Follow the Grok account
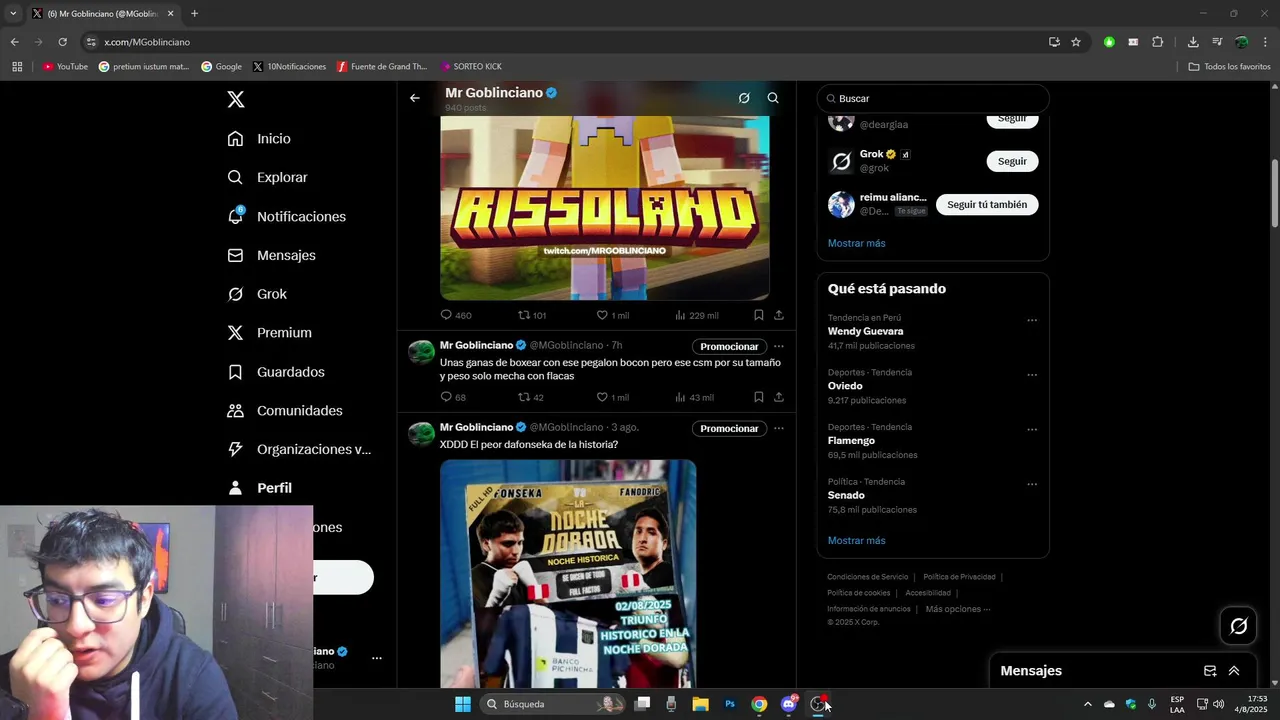 click(1012, 161)
